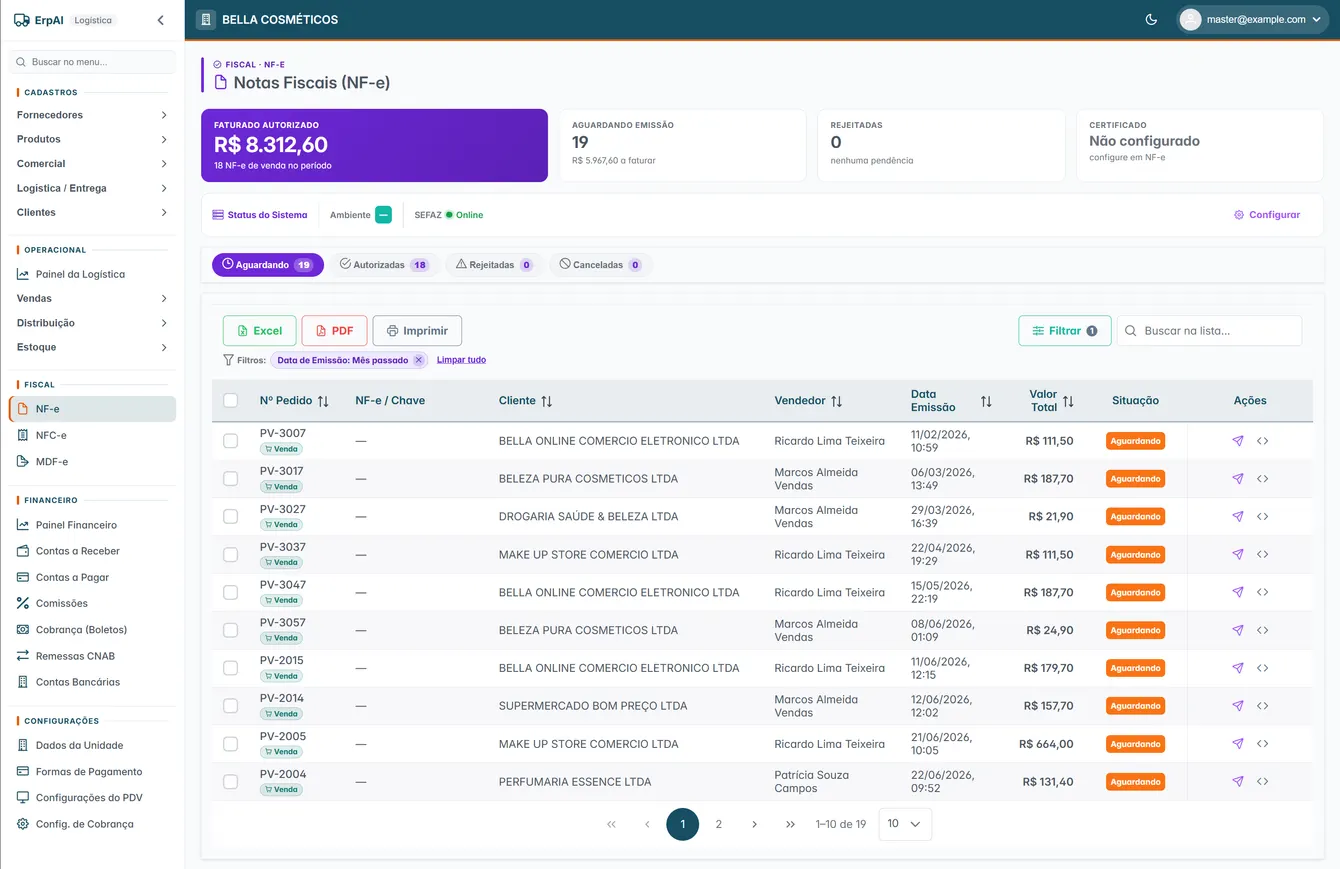1340x869 pixels.
Task: Sort Cliente column using arrow icon
Action: point(546,401)
